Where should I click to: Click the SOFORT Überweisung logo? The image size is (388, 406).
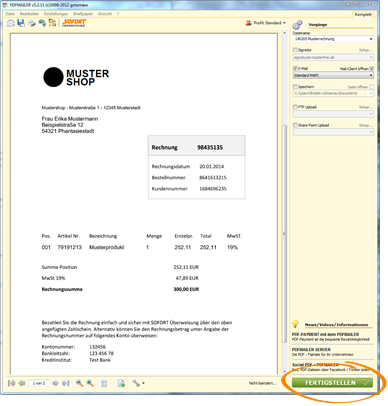(x=74, y=23)
